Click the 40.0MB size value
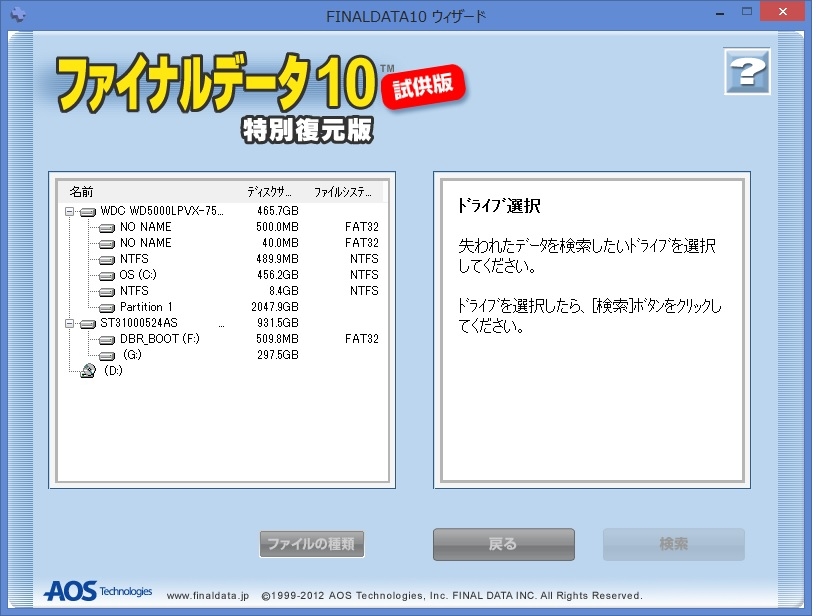The width and height of the screenshot is (819, 616). click(280, 242)
